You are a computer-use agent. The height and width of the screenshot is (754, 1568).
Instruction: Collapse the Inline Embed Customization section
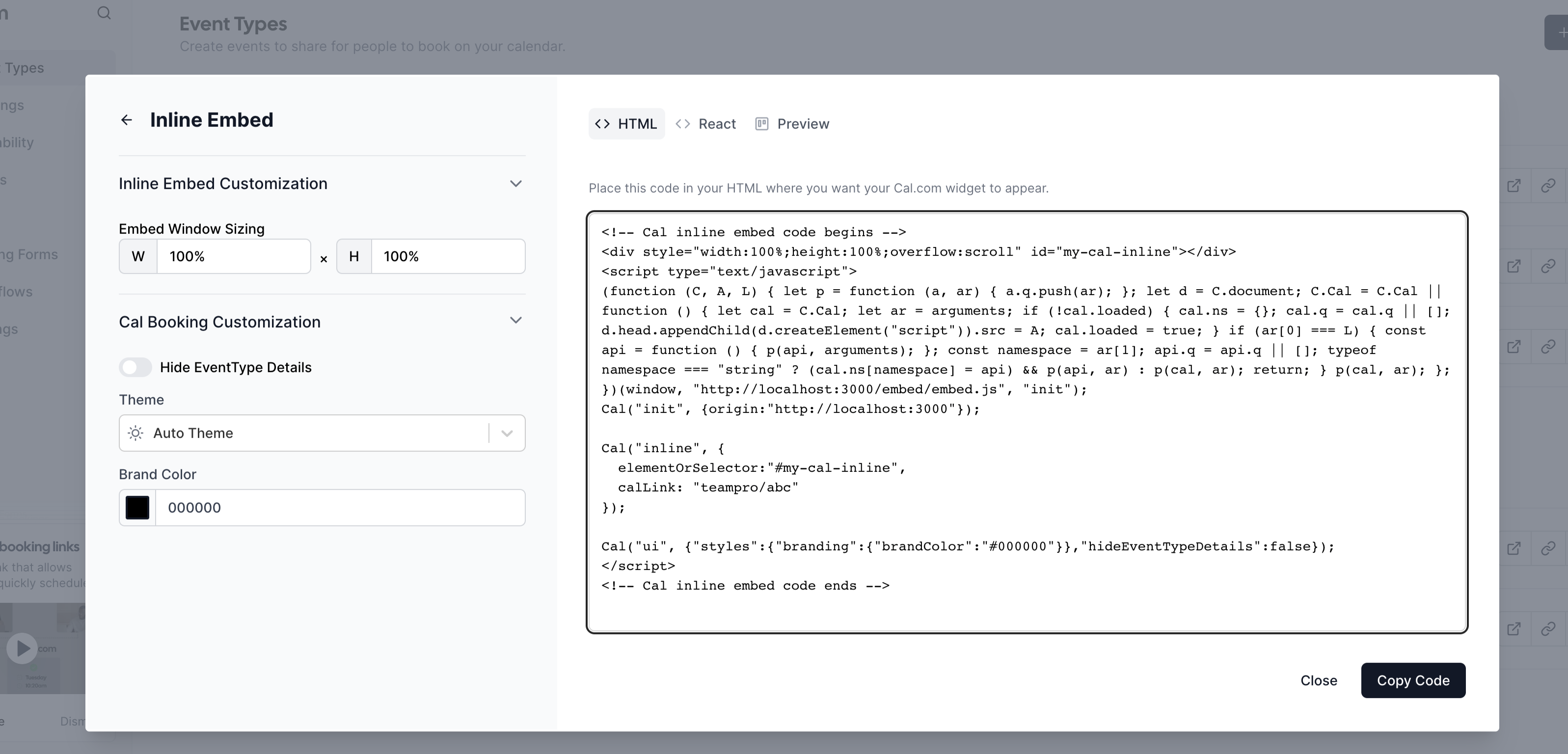coord(515,183)
